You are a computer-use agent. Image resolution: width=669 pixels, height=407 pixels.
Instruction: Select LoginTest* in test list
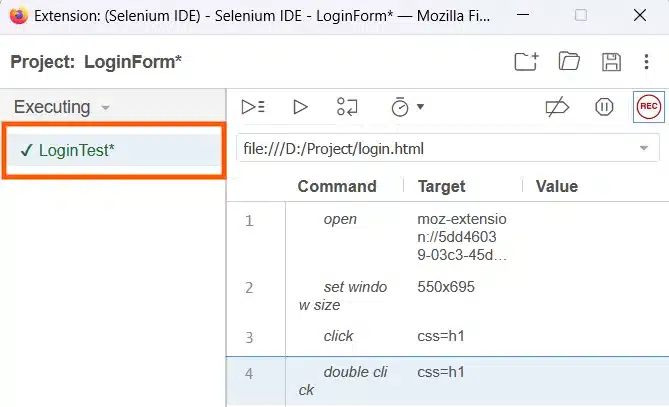click(x=114, y=150)
